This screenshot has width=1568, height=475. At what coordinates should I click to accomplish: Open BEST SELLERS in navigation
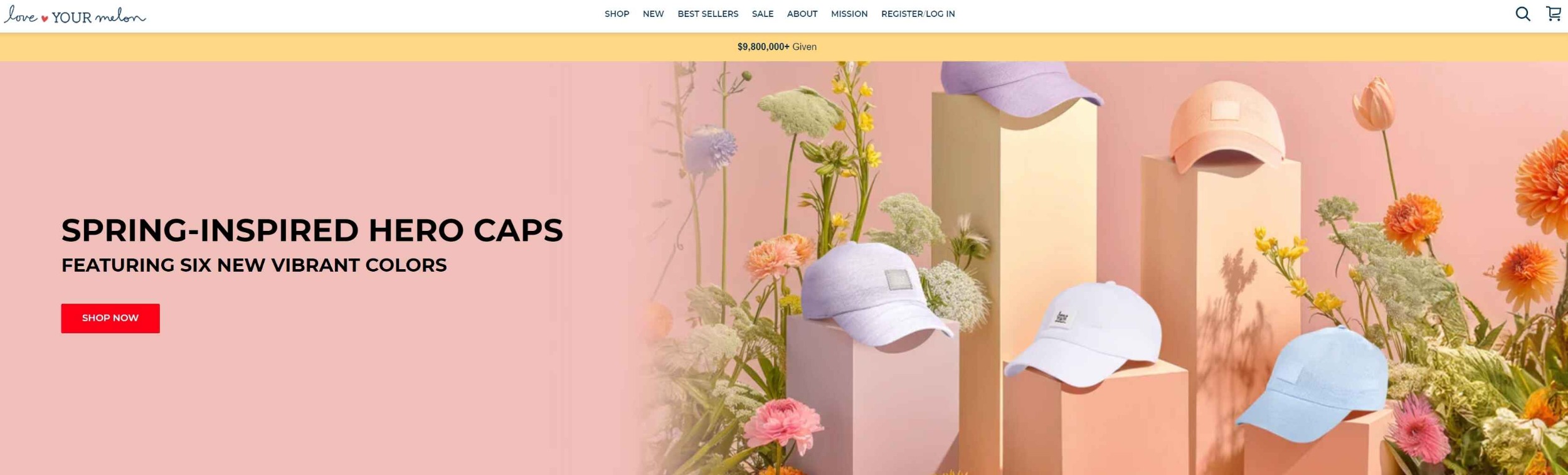point(707,14)
